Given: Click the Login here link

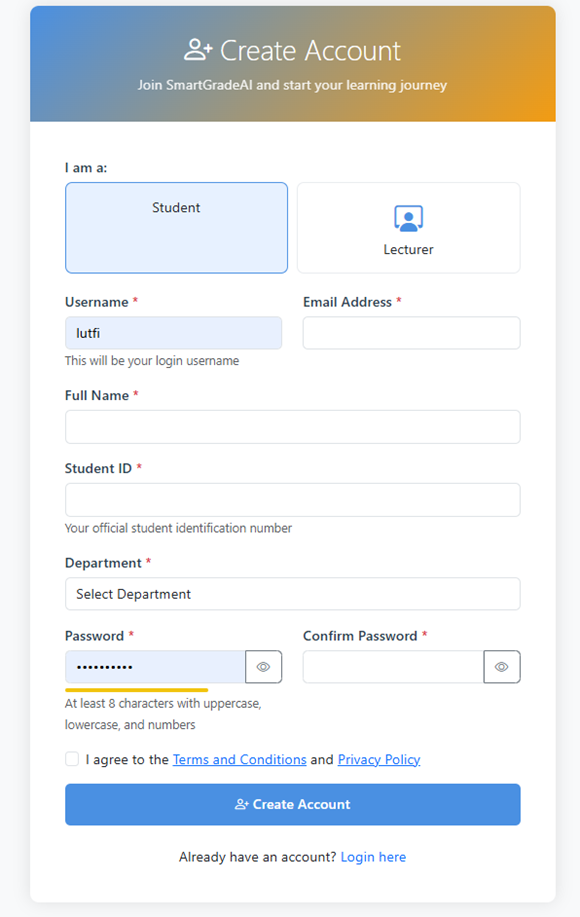Looking at the screenshot, I should click(x=373, y=856).
